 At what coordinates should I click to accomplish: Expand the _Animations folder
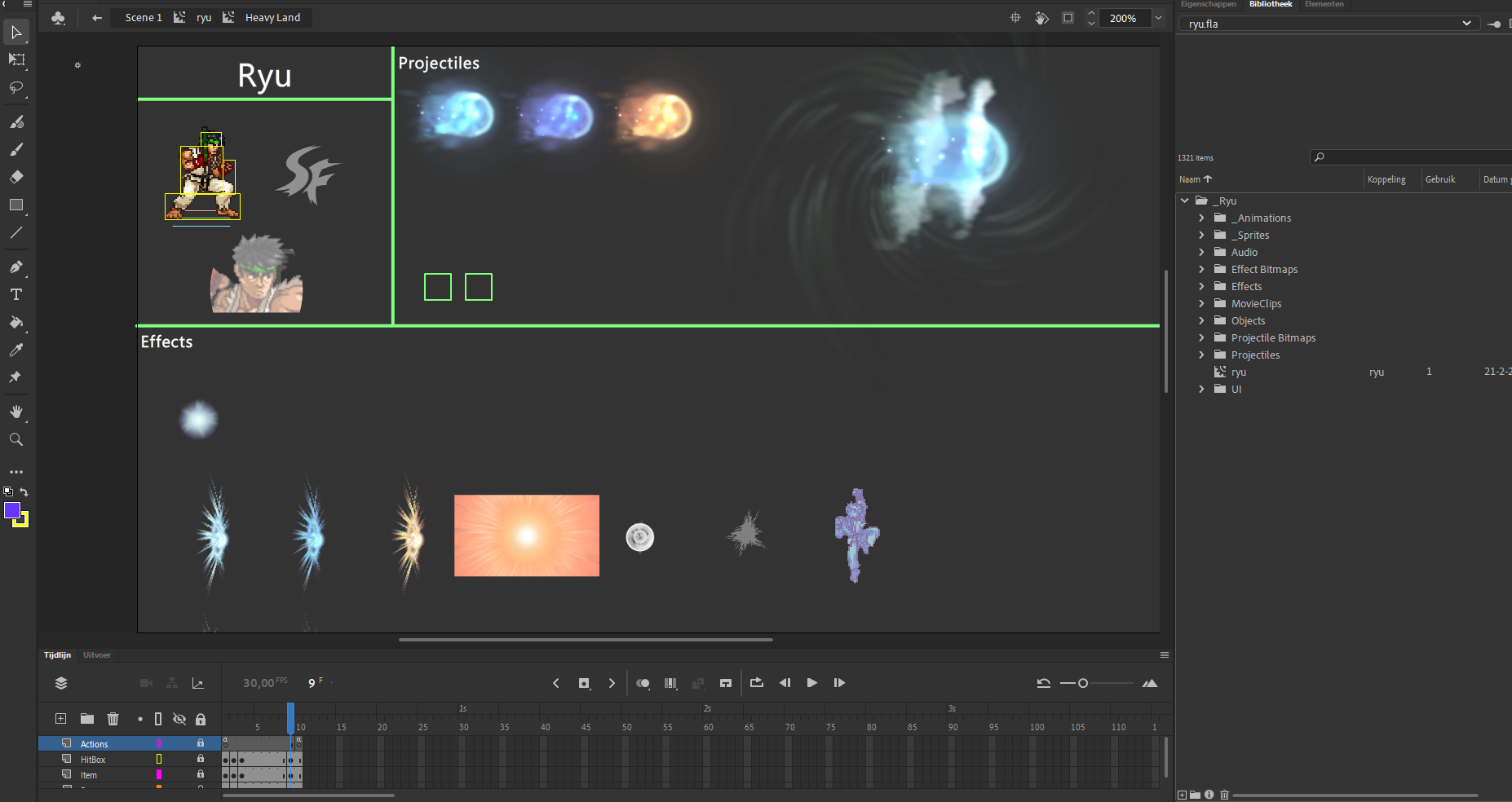[1201, 218]
